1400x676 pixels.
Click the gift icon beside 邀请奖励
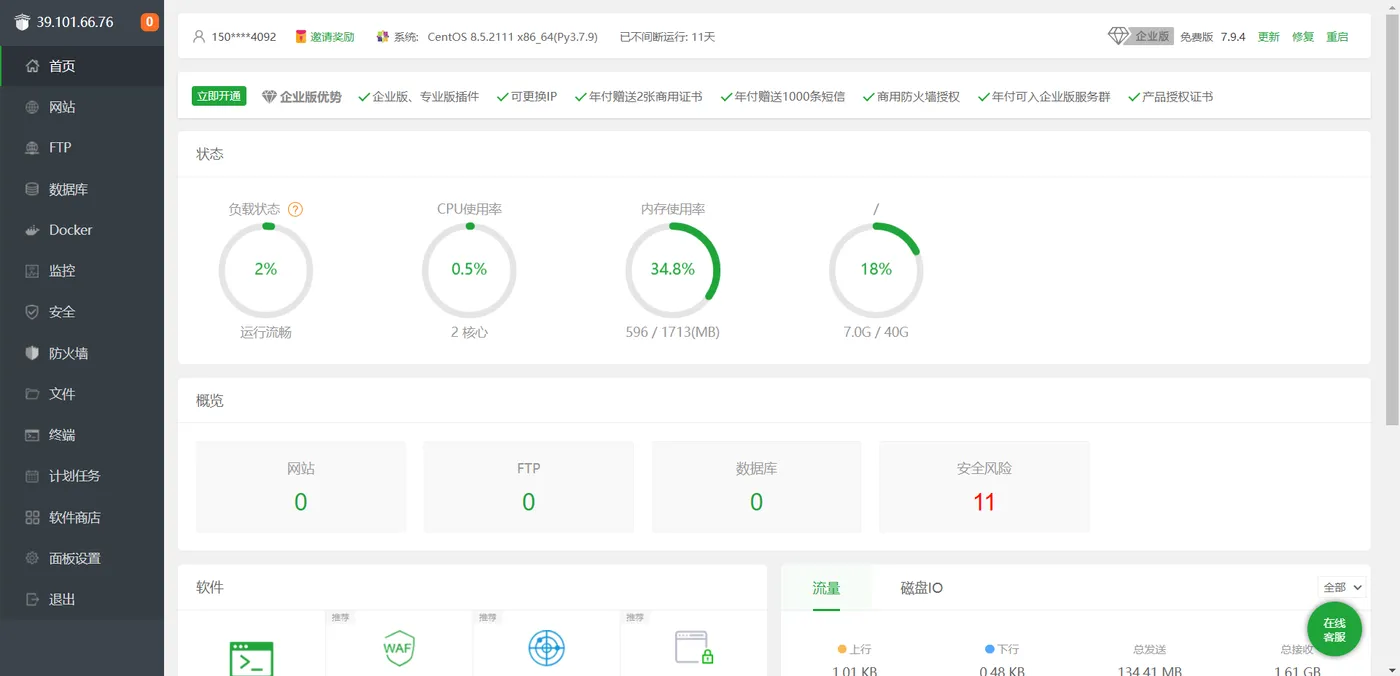[301, 37]
